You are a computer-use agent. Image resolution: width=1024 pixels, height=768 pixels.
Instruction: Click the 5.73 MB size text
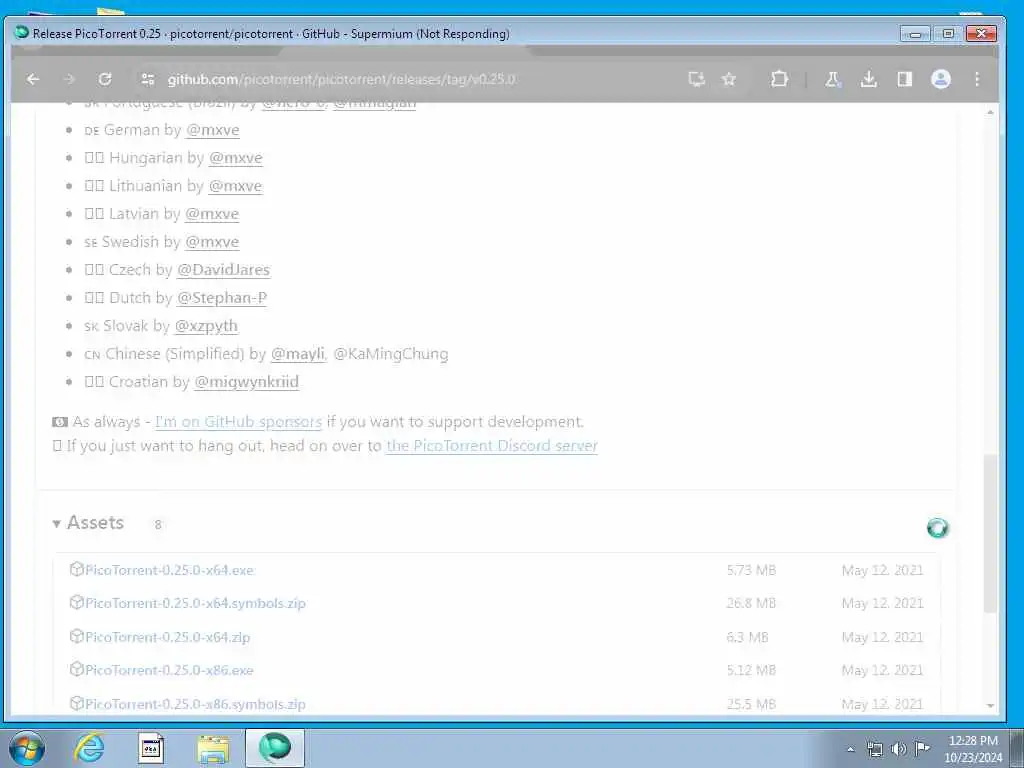coord(751,571)
